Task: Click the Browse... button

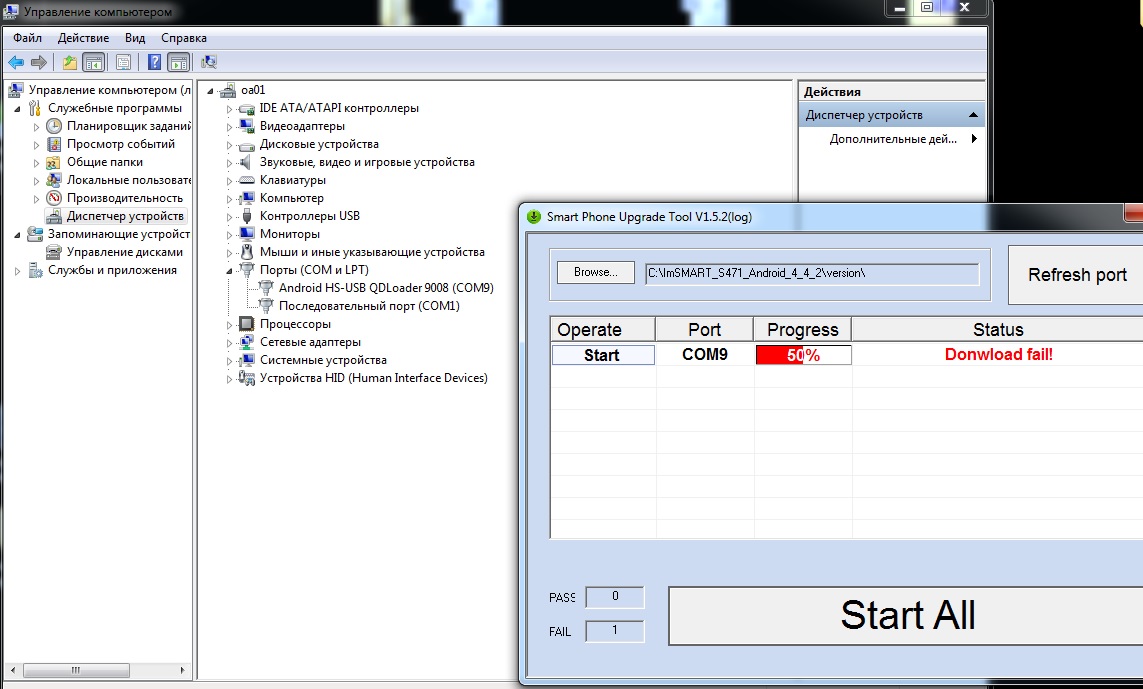Action: coord(595,272)
